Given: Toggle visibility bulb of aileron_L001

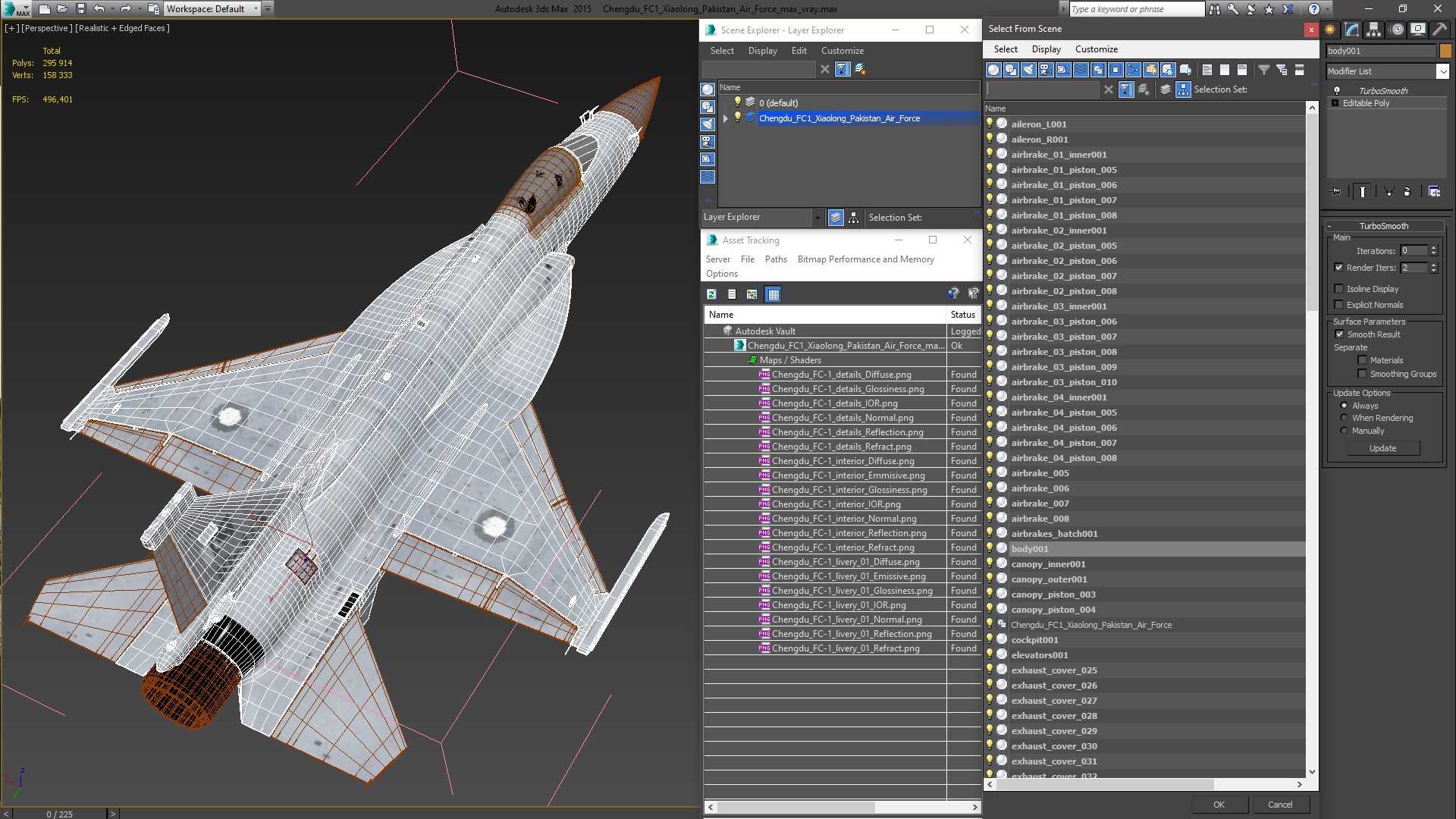Looking at the screenshot, I should pos(990,124).
